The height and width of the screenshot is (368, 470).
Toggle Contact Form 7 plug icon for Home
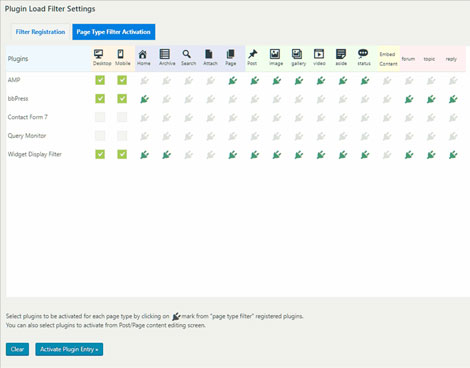[x=144, y=118]
